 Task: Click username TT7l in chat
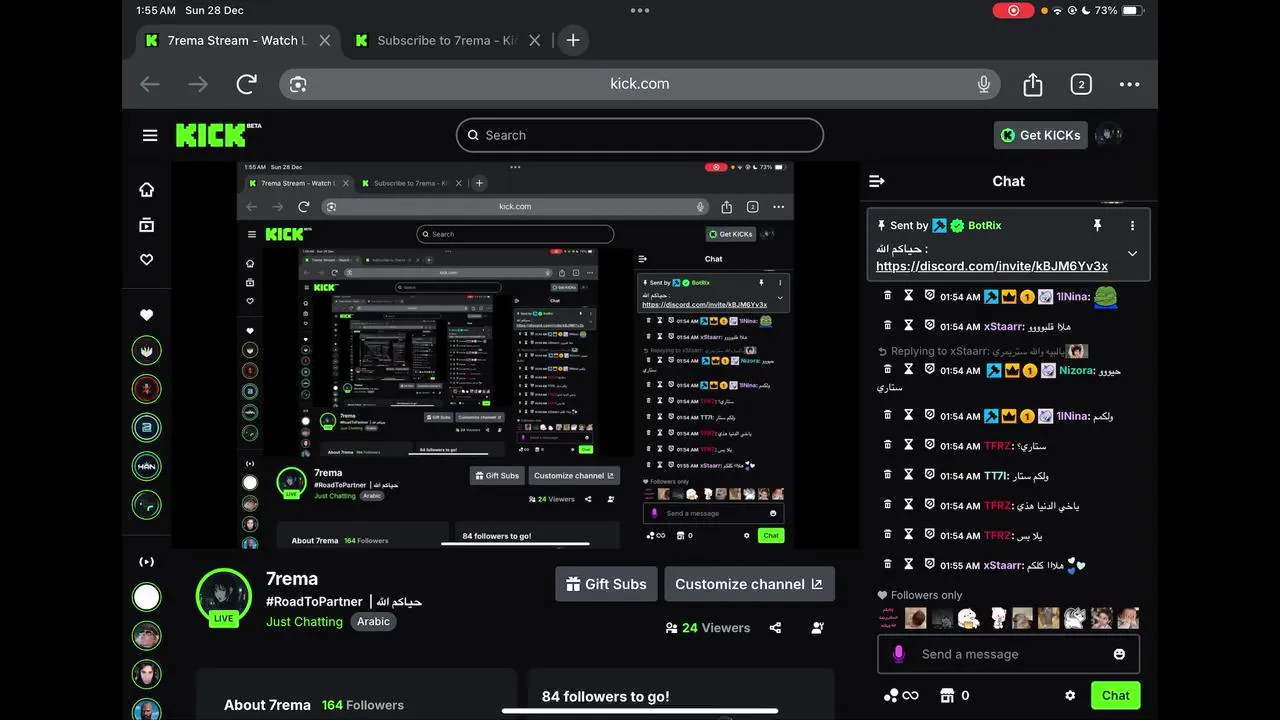coord(996,476)
